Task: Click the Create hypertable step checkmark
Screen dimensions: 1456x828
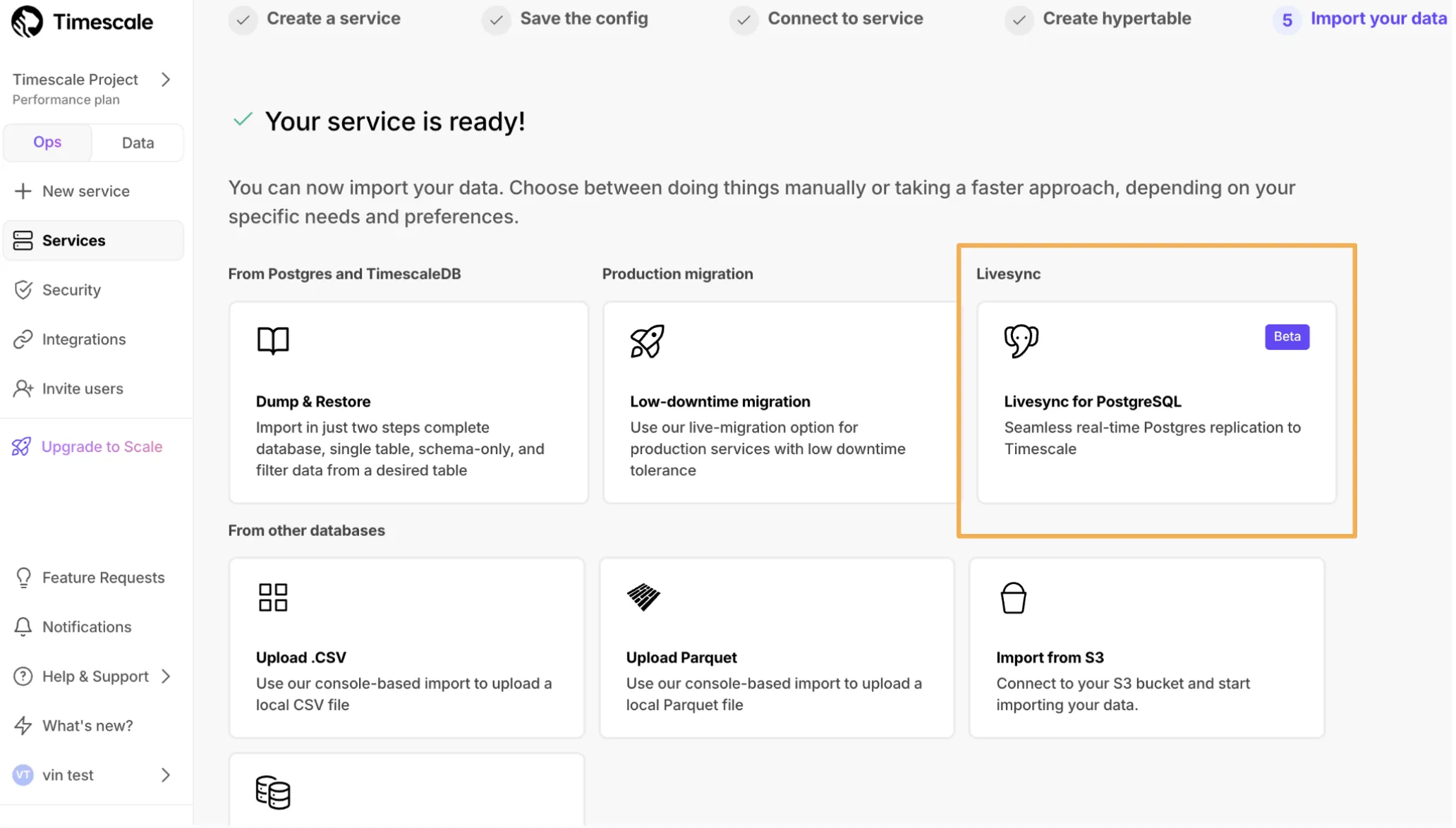Action: (1019, 20)
